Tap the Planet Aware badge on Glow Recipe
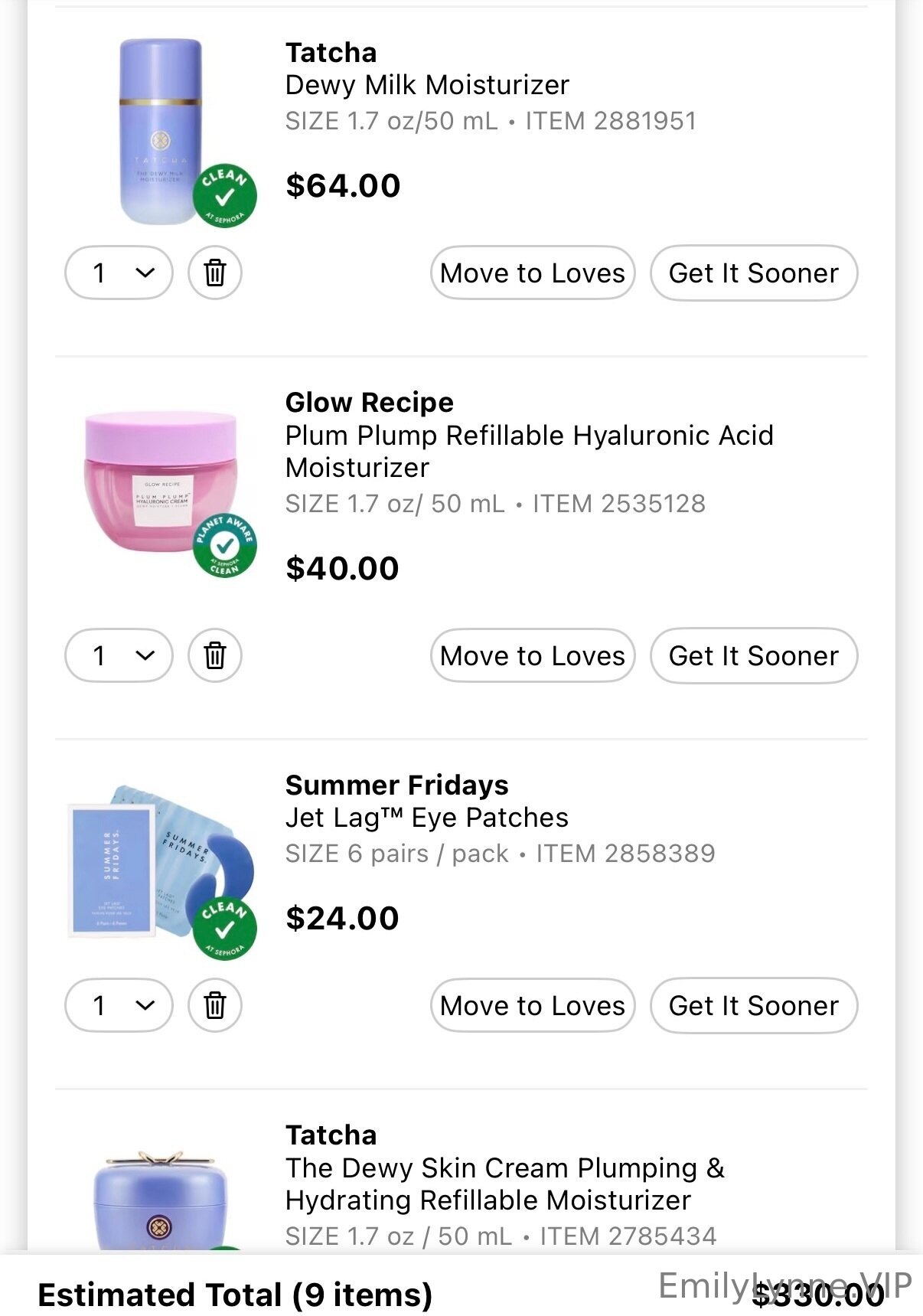The image size is (923, 1316). click(224, 545)
